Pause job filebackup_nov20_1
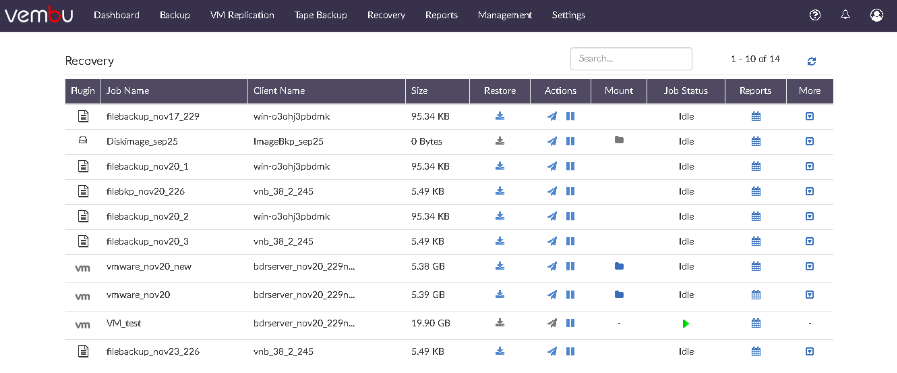 tap(570, 166)
